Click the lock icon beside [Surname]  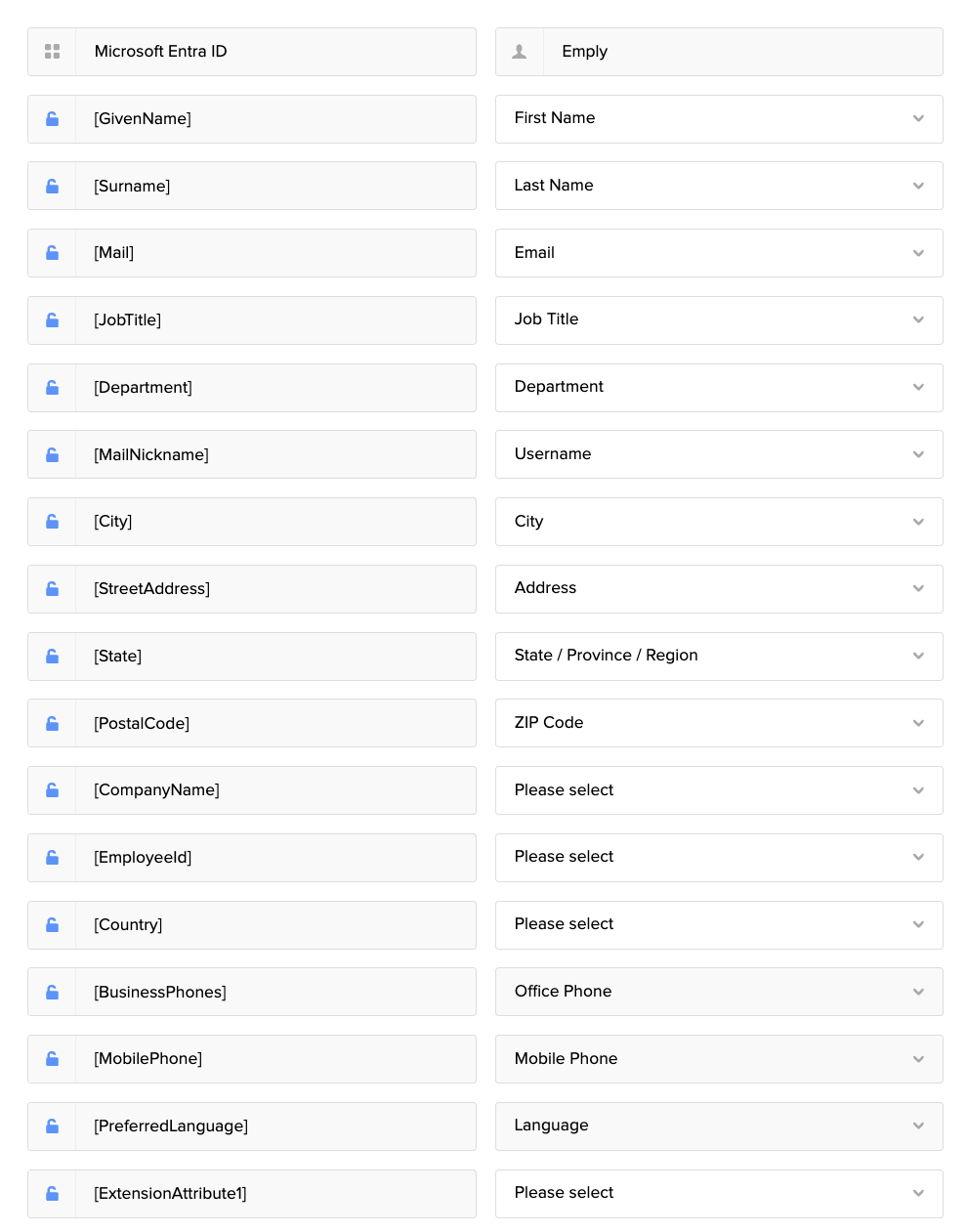click(x=53, y=186)
